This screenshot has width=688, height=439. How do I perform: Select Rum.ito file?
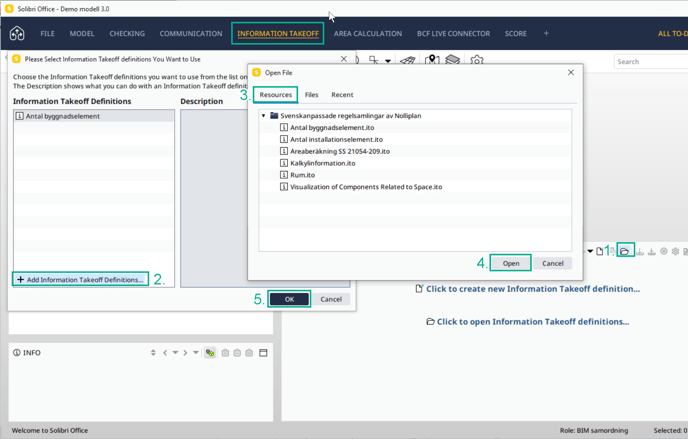(x=302, y=175)
